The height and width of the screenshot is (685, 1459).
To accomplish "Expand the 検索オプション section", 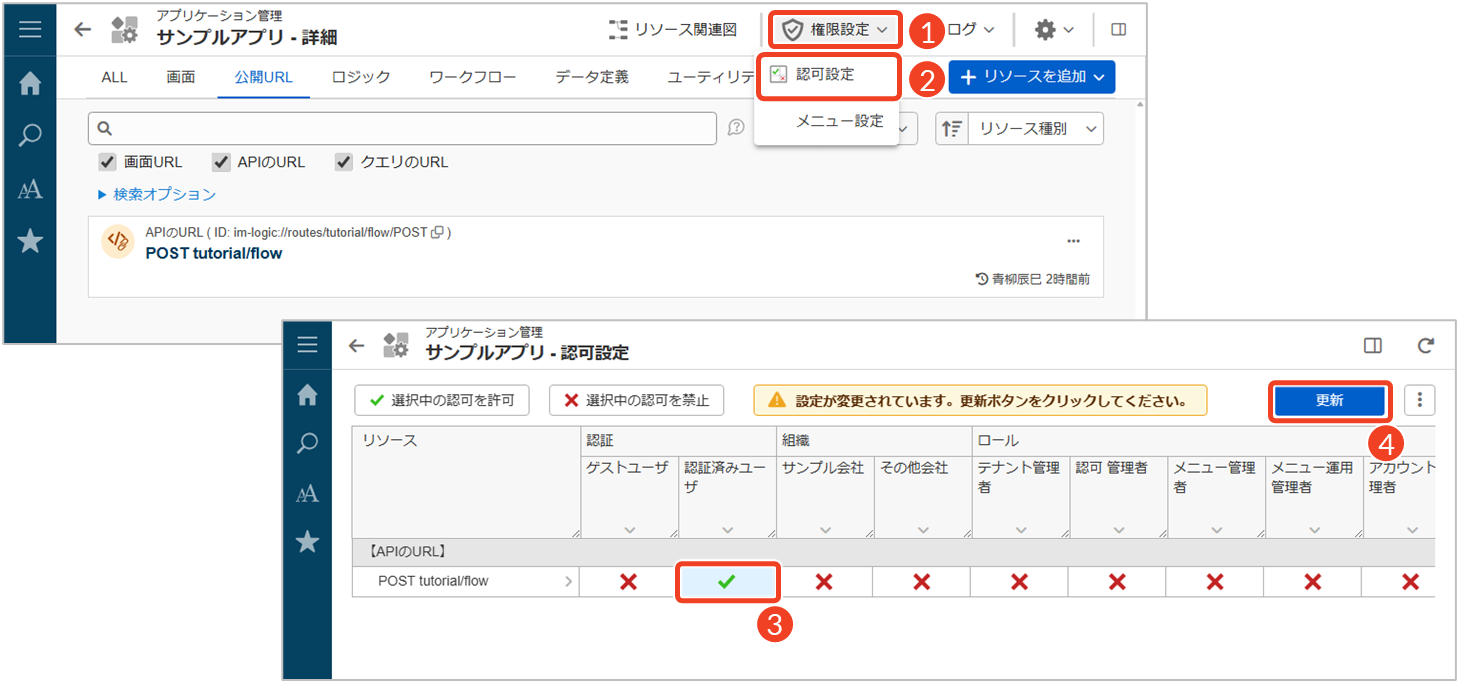I will click(x=157, y=194).
